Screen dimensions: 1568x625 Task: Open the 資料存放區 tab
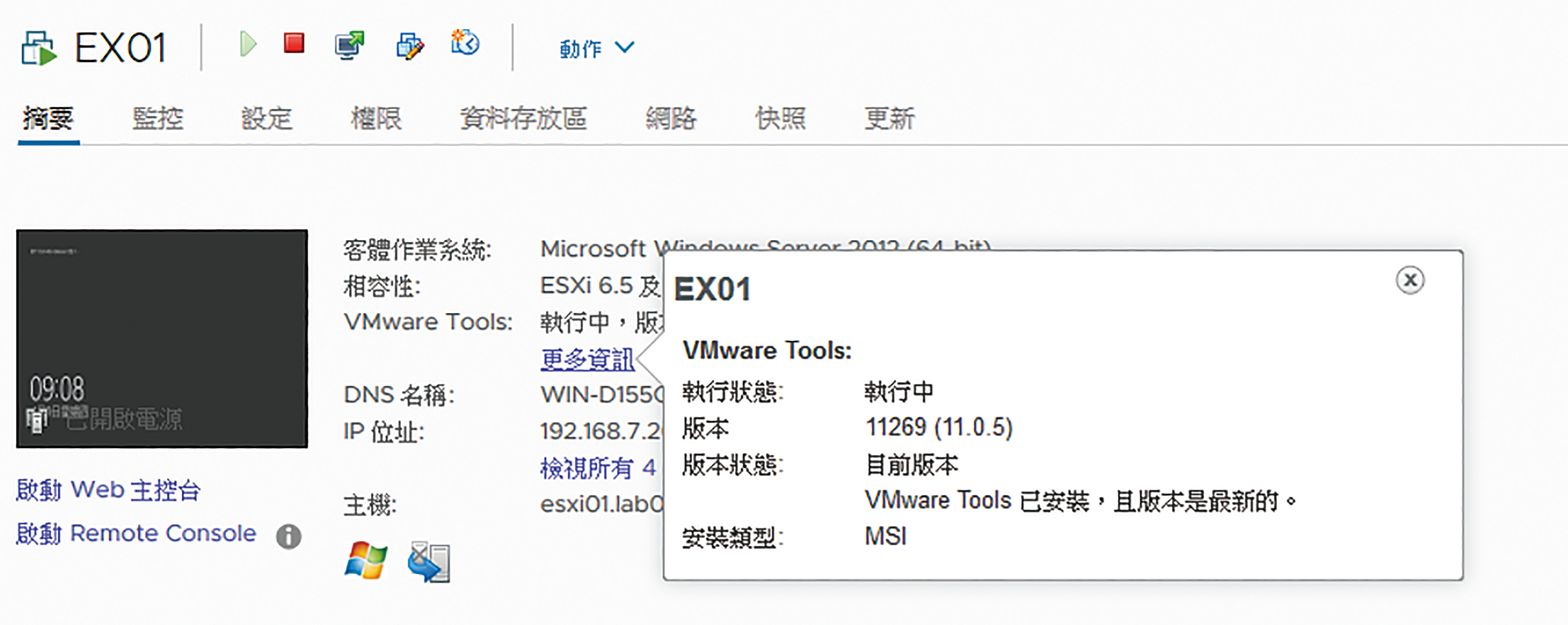523,118
